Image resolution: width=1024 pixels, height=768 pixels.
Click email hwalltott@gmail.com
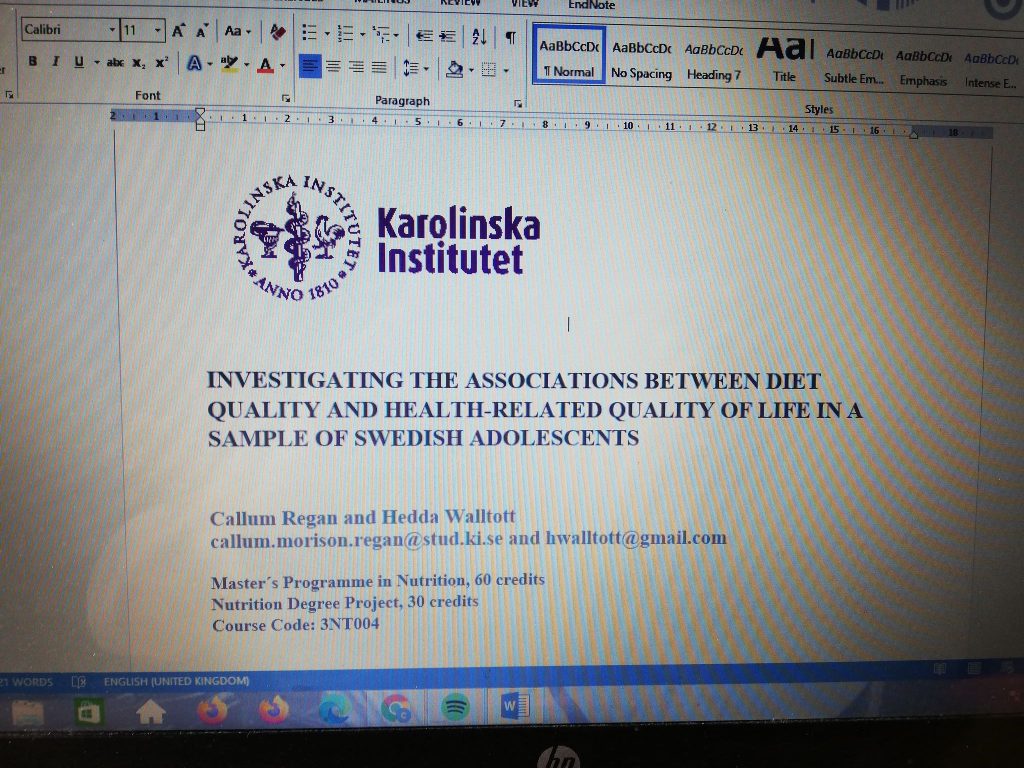(636, 537)
